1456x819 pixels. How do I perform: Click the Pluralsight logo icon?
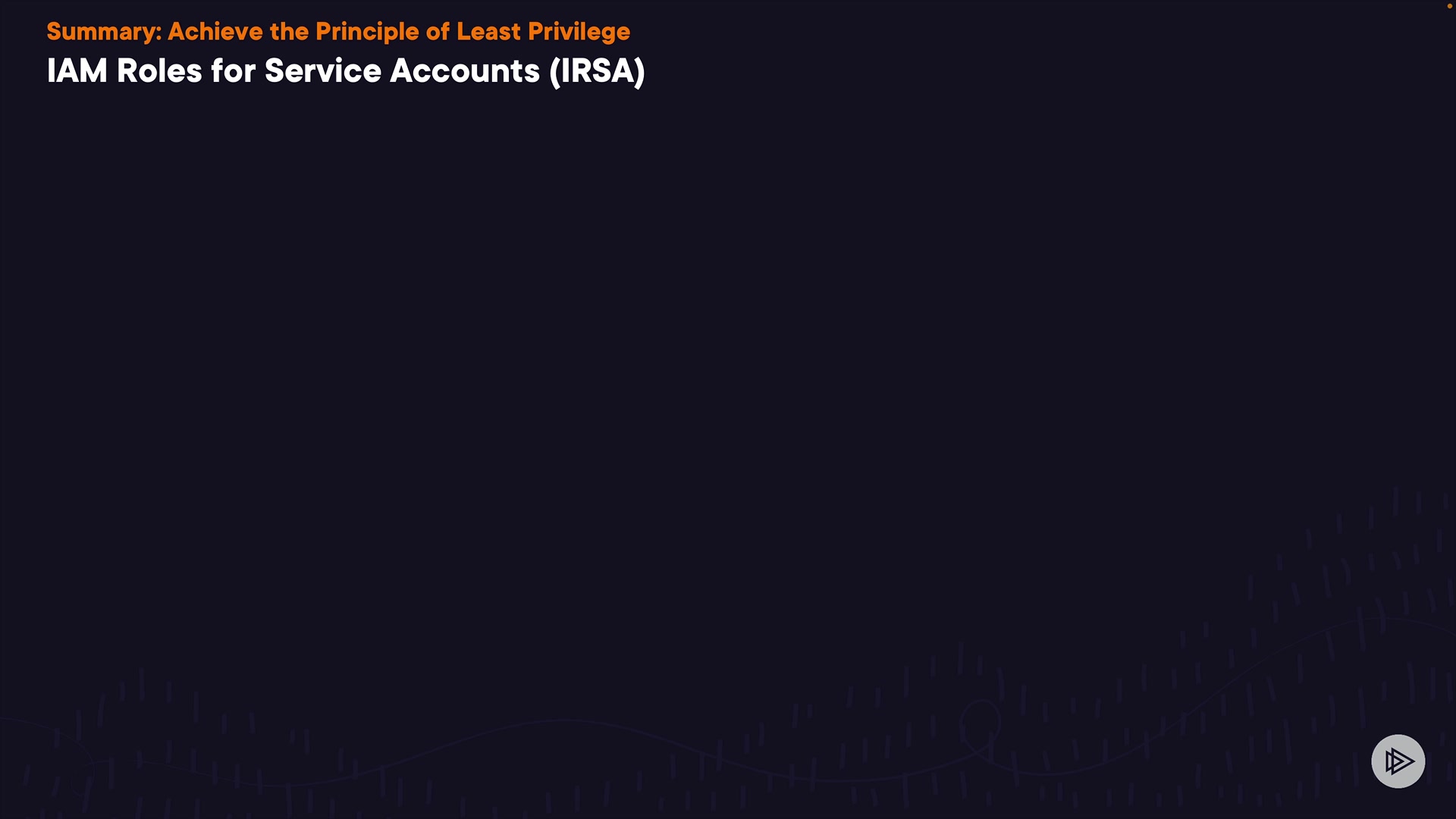pyautogui.click(x=1398, y=761)
